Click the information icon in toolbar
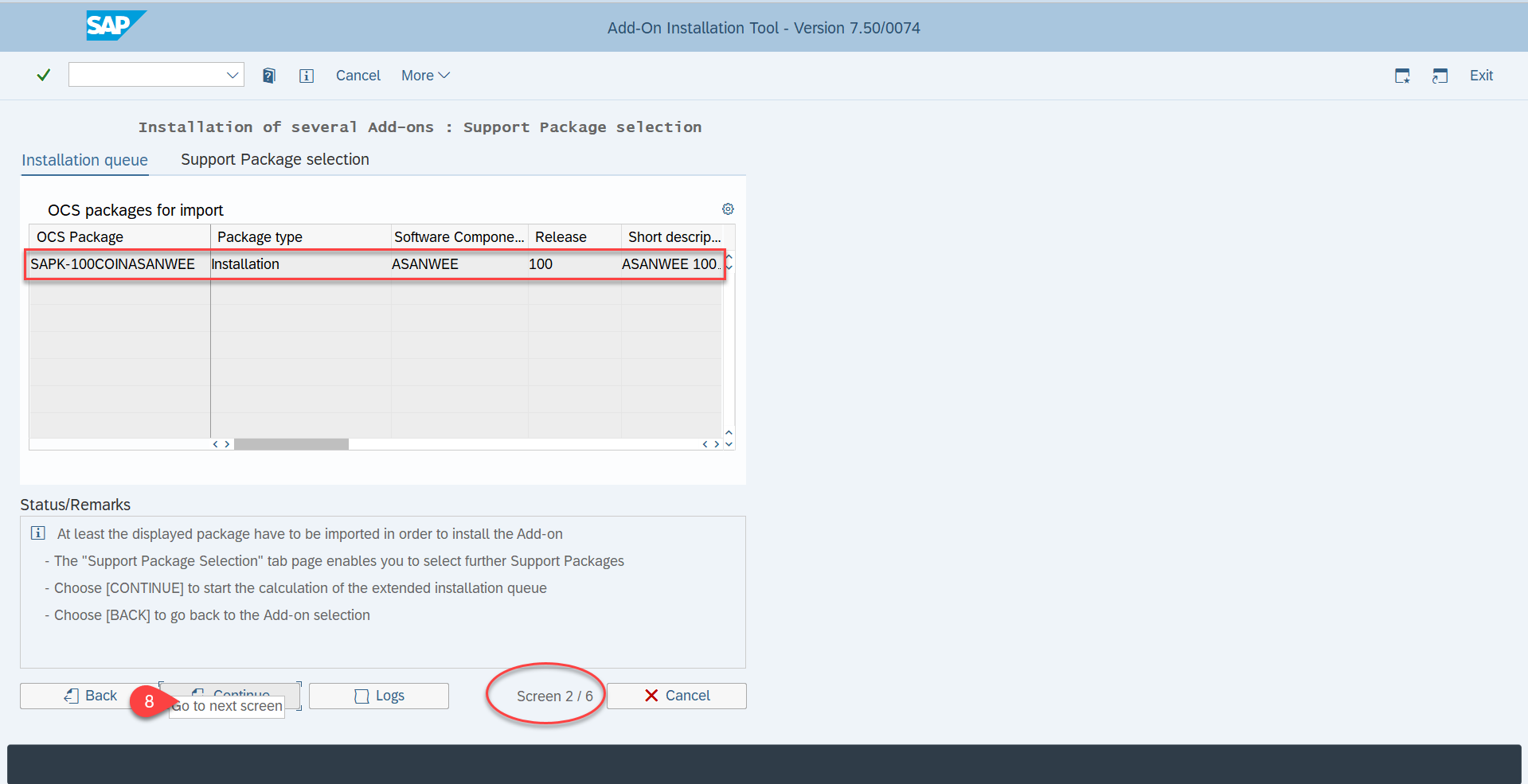The height and width of the screenshot is (784, 1528). pyautogui.click(x=307, y=76)
